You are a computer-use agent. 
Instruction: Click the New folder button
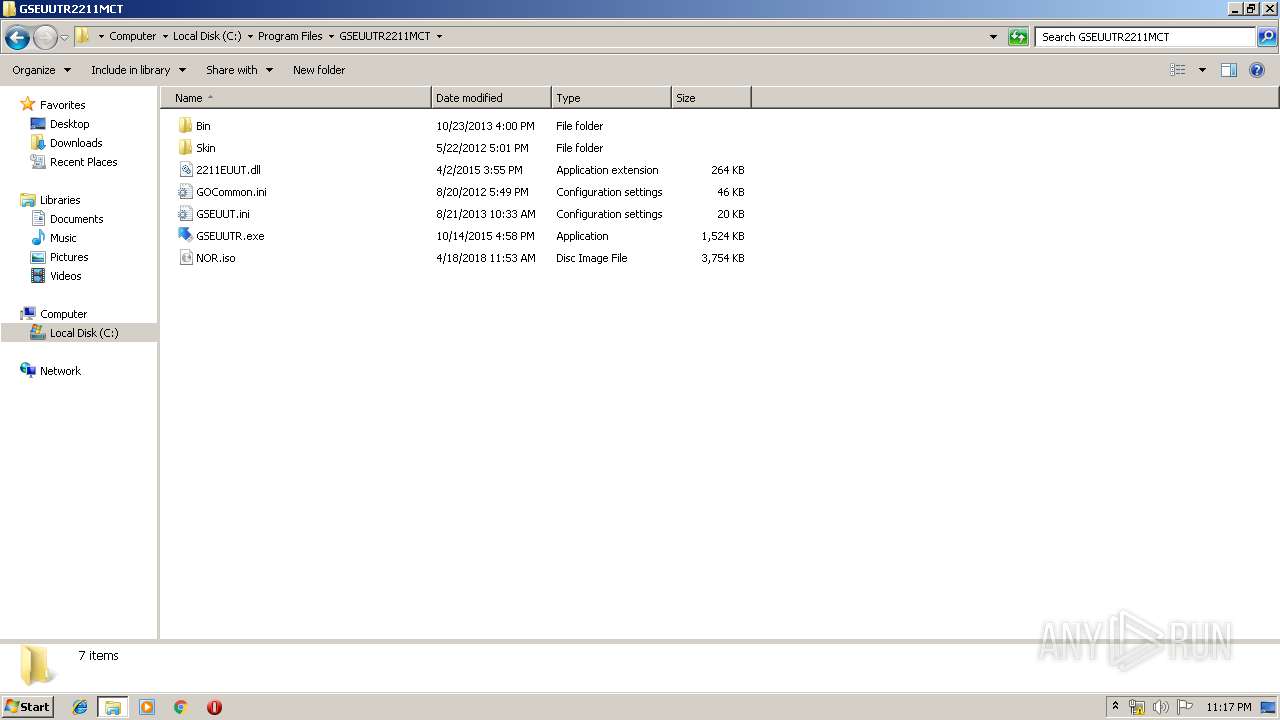[x=319, y=70]
